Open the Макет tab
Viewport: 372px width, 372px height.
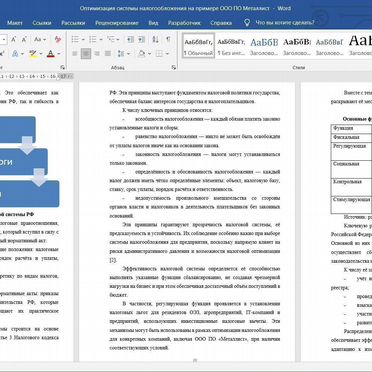coord(15,23)
